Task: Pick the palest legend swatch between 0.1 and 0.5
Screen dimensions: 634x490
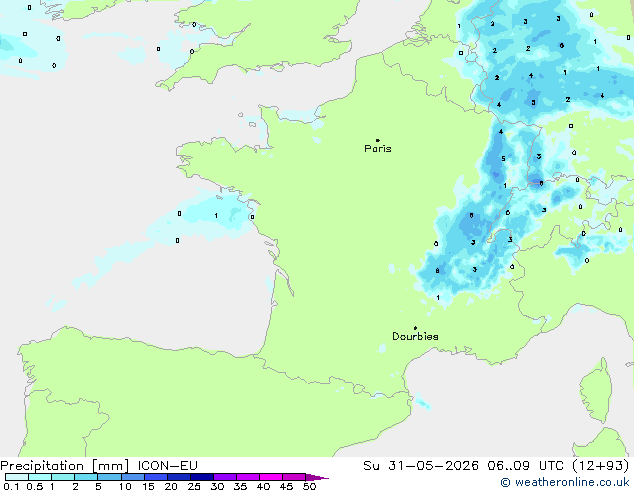Action: click(x=17, y=477)
